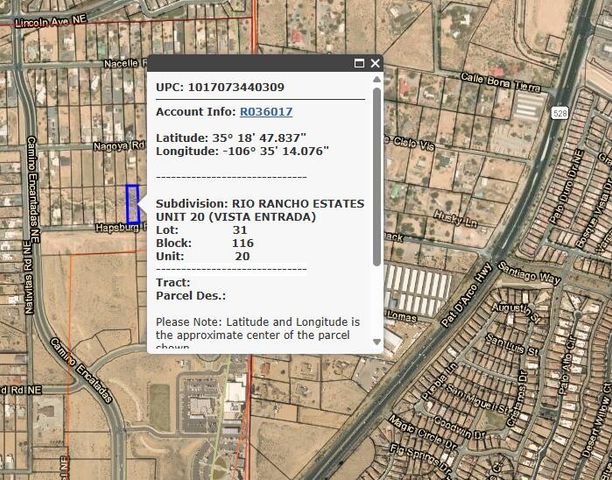Click the popup scroll up arrow
This screenshot has width=612, height=480.
[x=377, y=80]
